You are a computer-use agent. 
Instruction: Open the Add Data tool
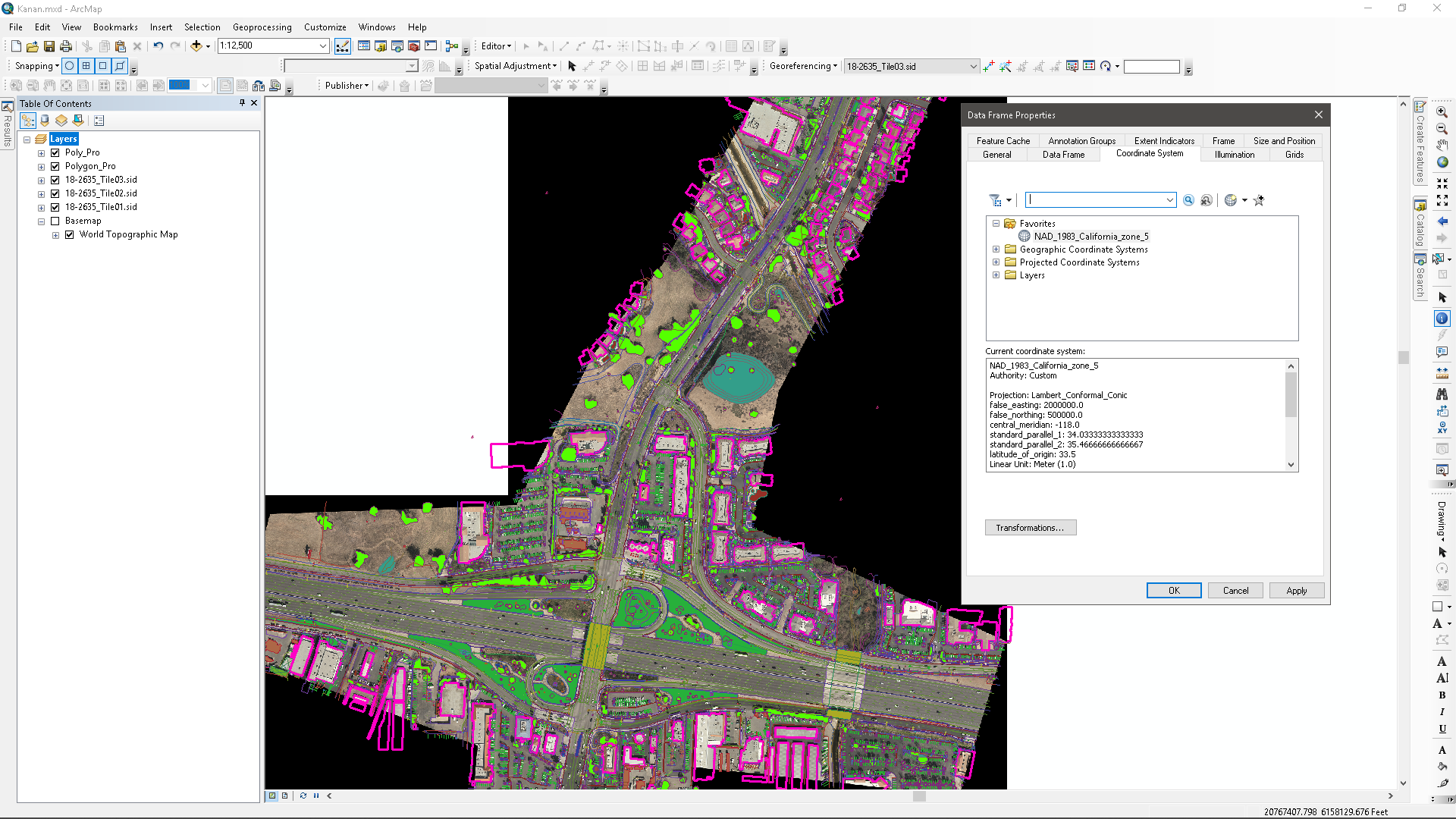[x=196, y=46]
